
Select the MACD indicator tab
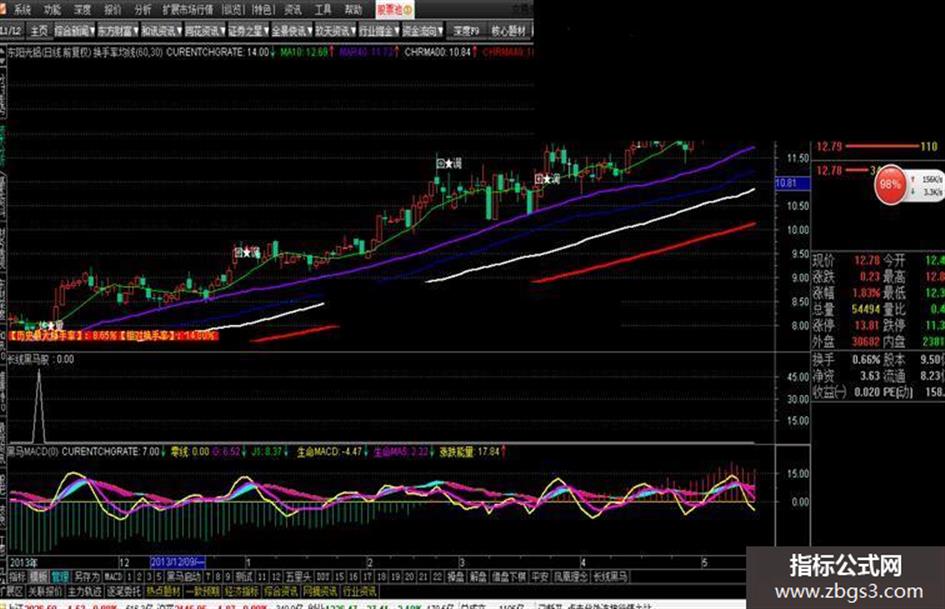[113, 576]
